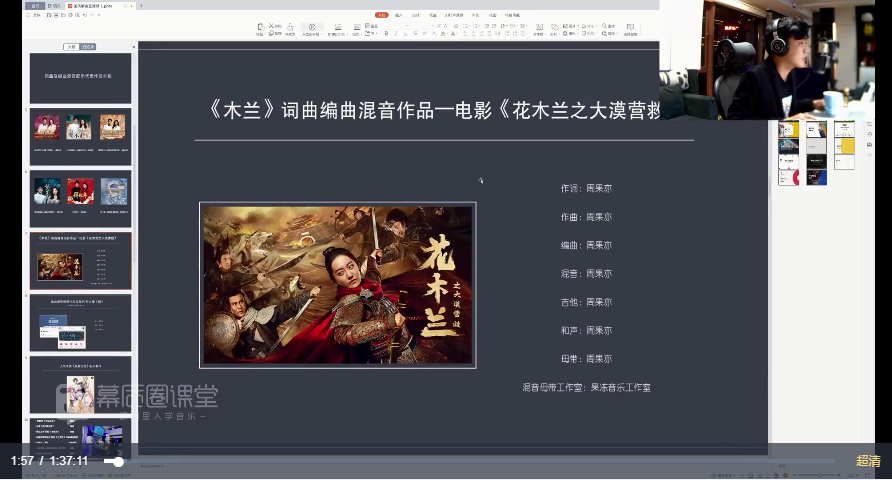Collapse the slide thumbnail panel

(x=134, y=47)
